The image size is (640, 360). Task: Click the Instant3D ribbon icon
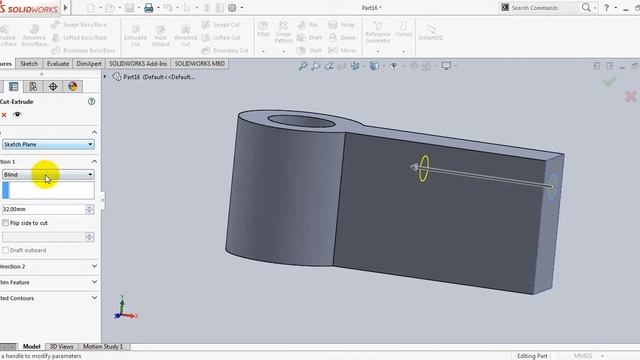[x=431, y=32]
